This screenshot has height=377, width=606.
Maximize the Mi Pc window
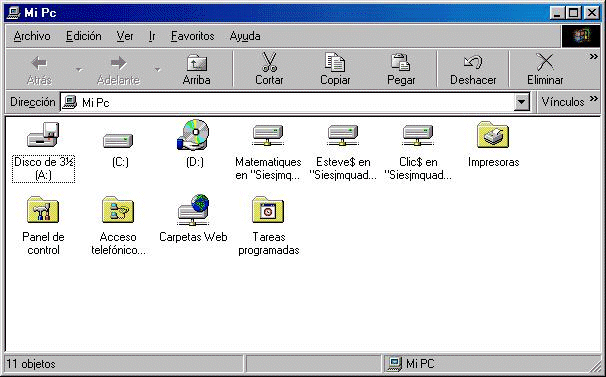pos(573,13)
